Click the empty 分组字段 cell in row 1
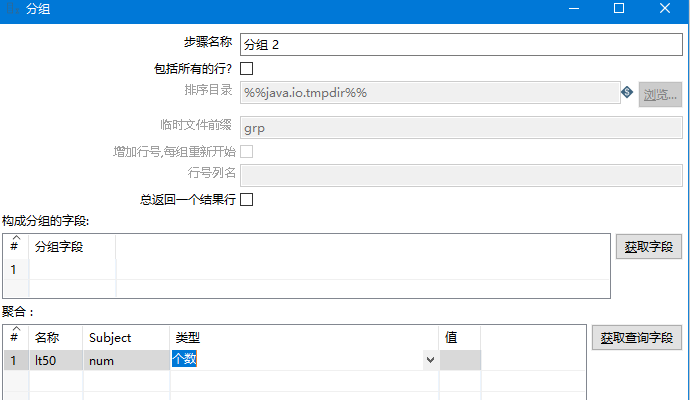690x400 pixels. [x=73, y=269]
